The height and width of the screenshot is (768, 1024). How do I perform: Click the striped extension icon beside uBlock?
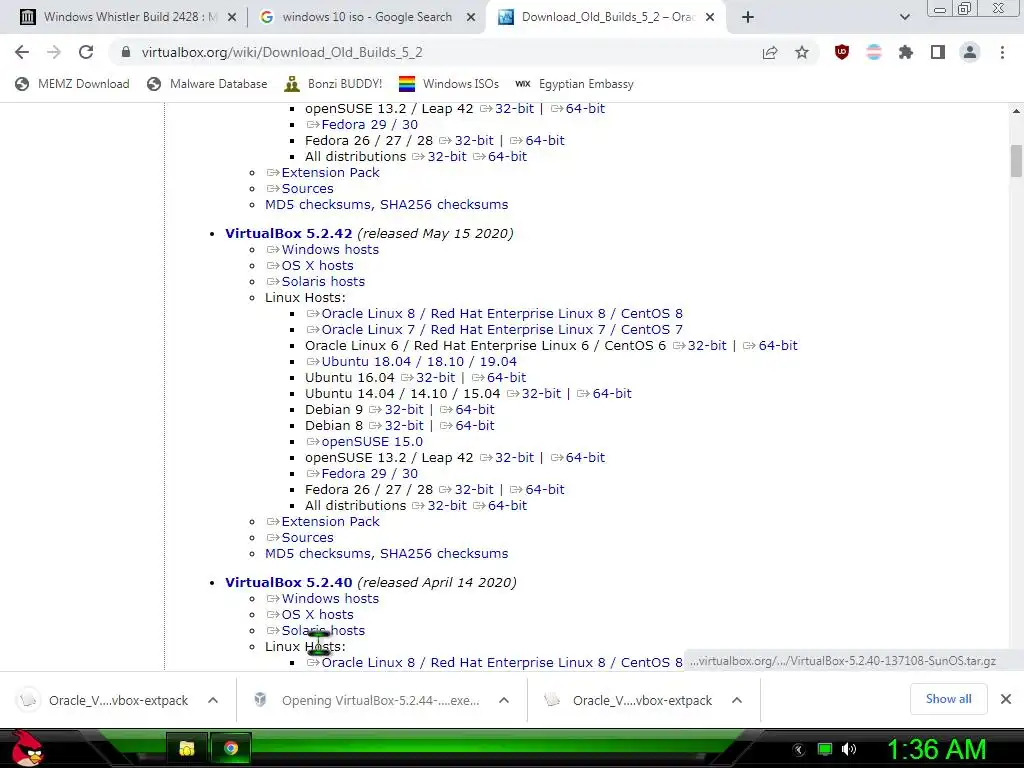[874, 52]
